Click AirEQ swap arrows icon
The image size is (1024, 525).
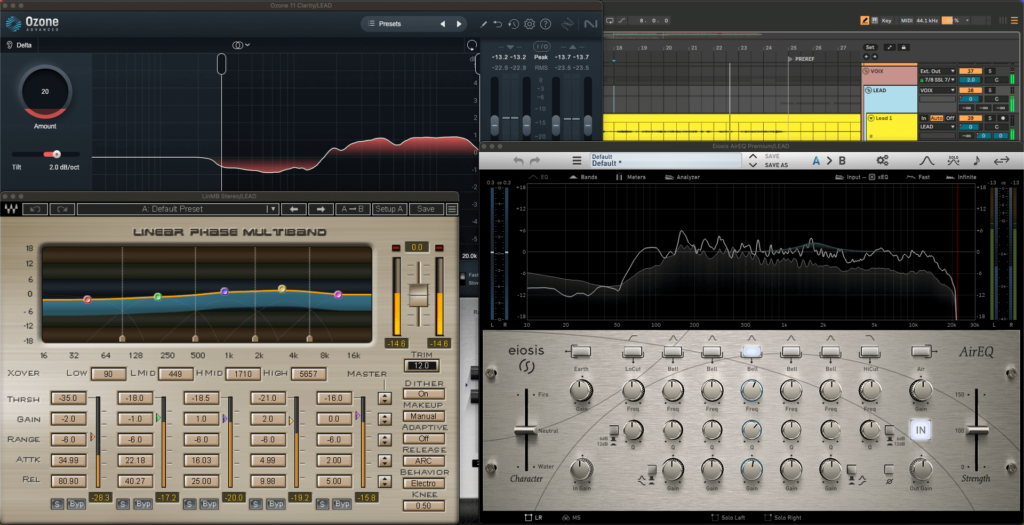tap(1001, 161)
